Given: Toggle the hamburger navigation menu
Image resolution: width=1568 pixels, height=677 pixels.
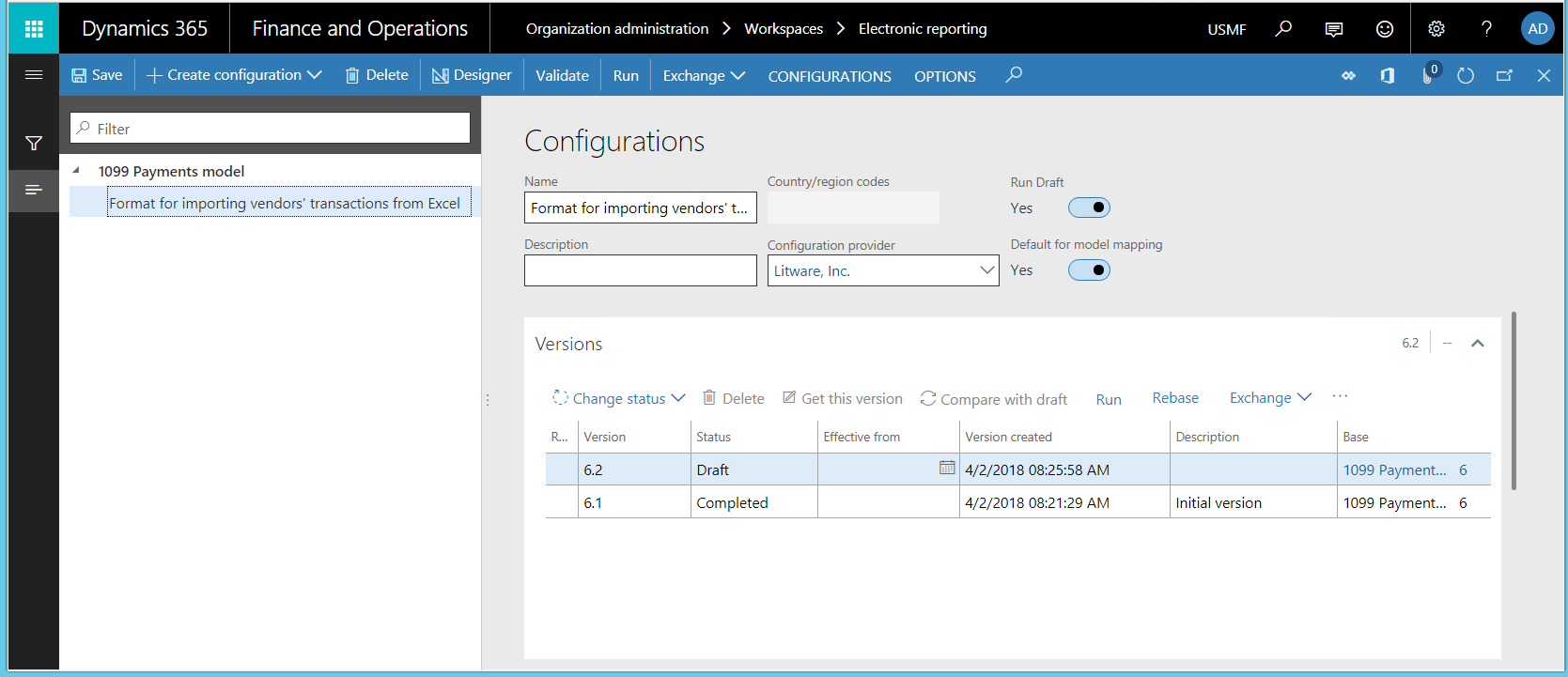Looking at the screenshot, I should click(34, 75).
